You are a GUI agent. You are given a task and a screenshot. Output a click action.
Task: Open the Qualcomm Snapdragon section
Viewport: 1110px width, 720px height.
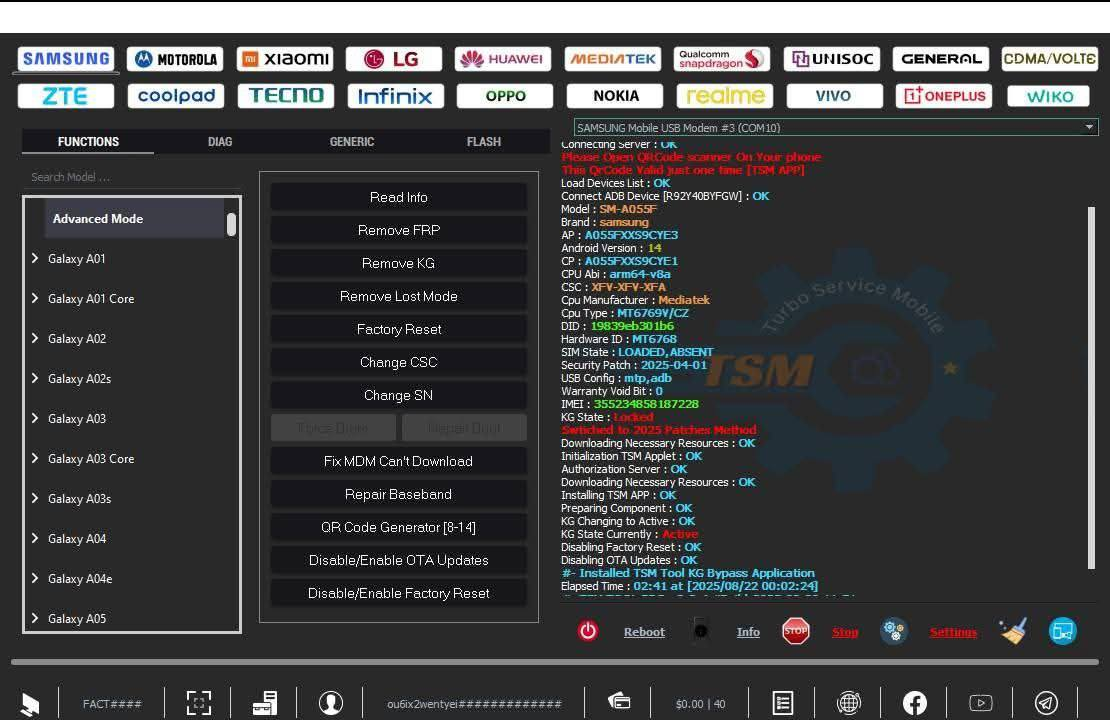tap(723, 59)
